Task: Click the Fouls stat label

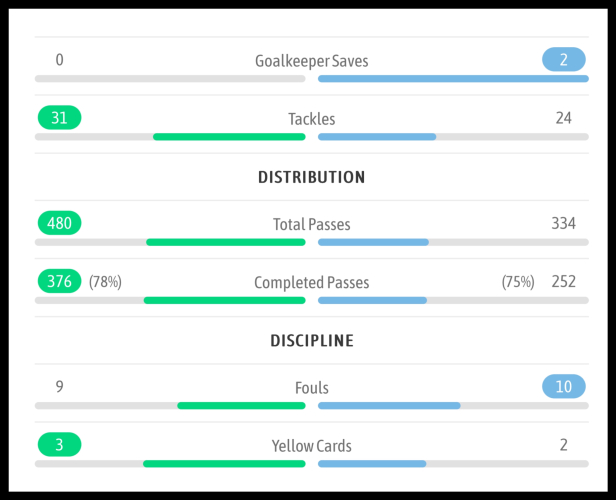Action: pos(311,388)
